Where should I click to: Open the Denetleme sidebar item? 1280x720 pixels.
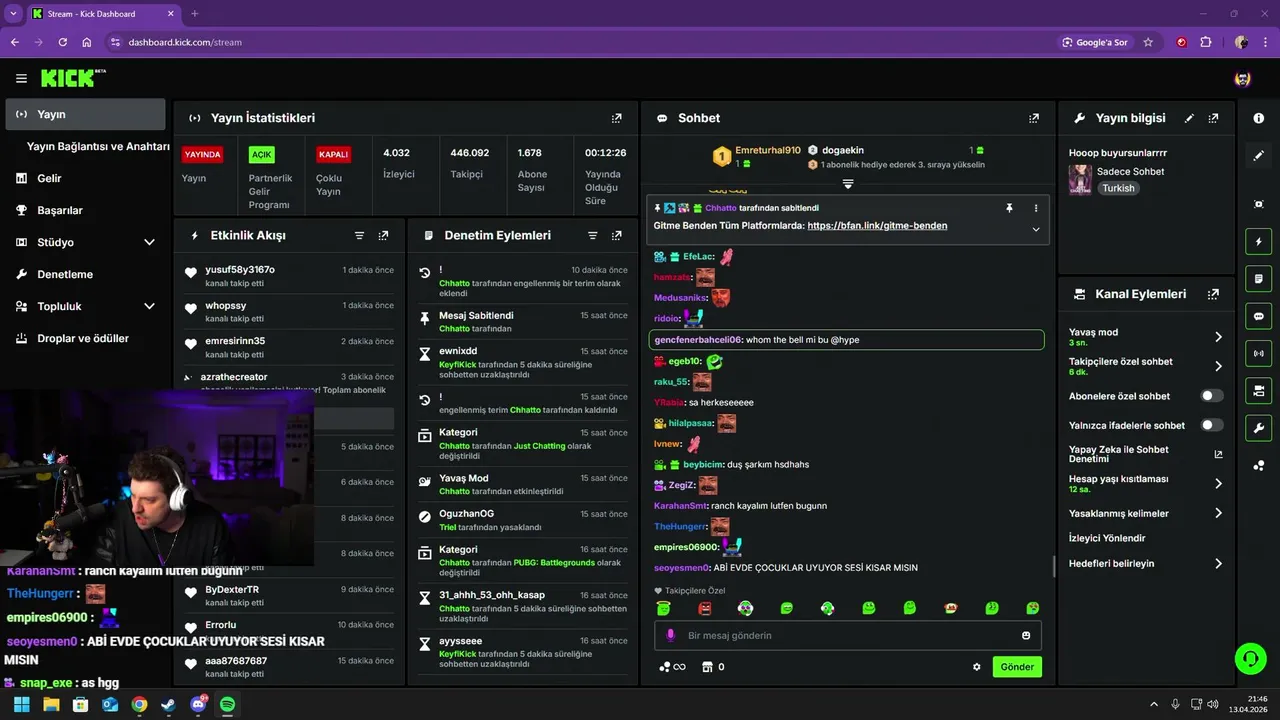[86, 274]
